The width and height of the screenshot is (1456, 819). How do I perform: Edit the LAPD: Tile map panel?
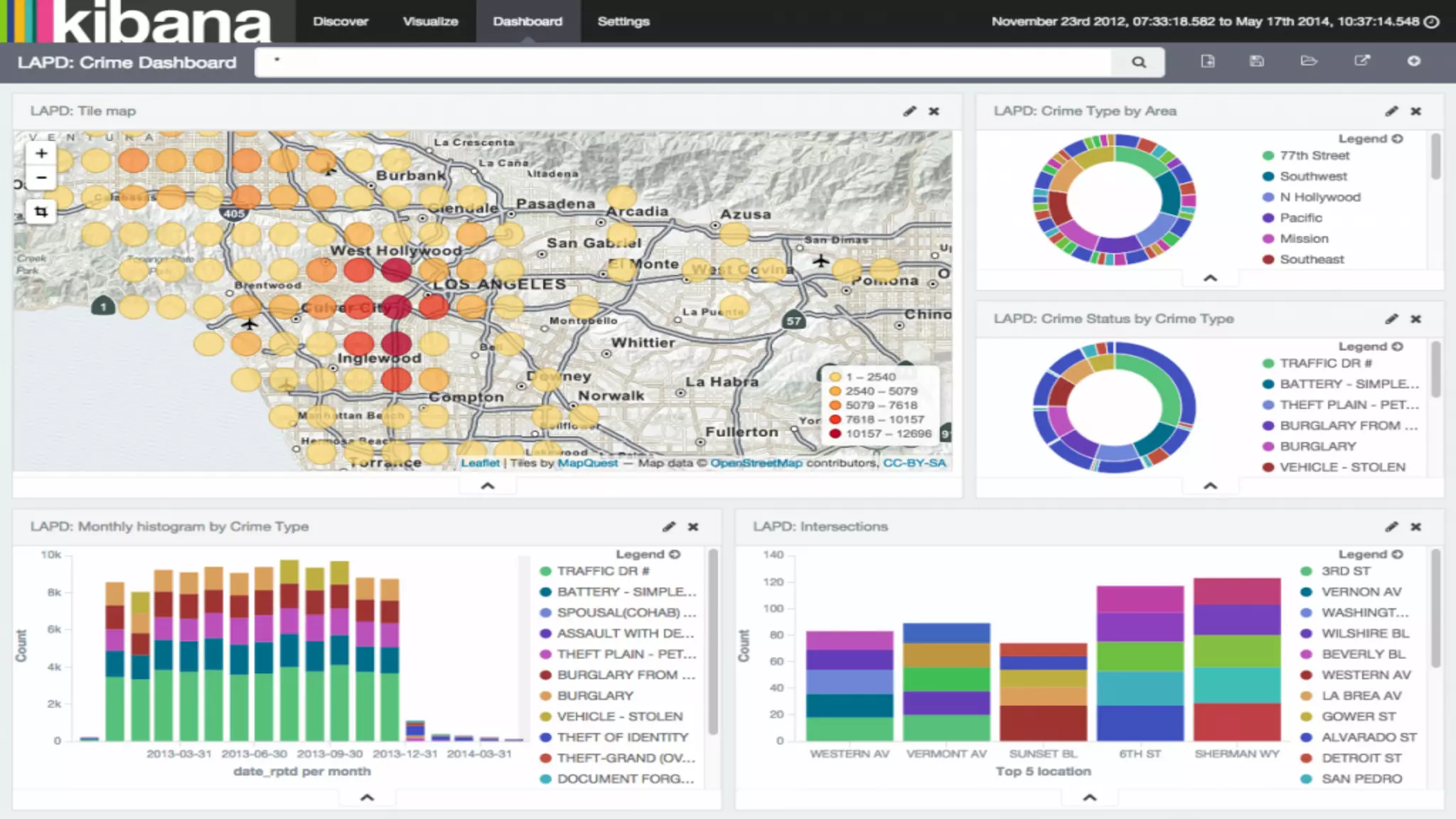909,112
